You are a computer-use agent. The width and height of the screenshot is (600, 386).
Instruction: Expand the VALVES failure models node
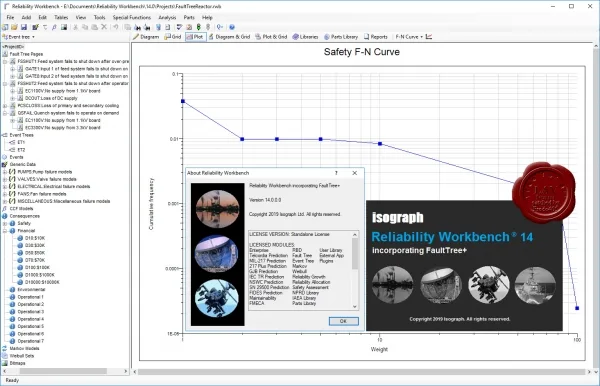click(x=5, y=179)
